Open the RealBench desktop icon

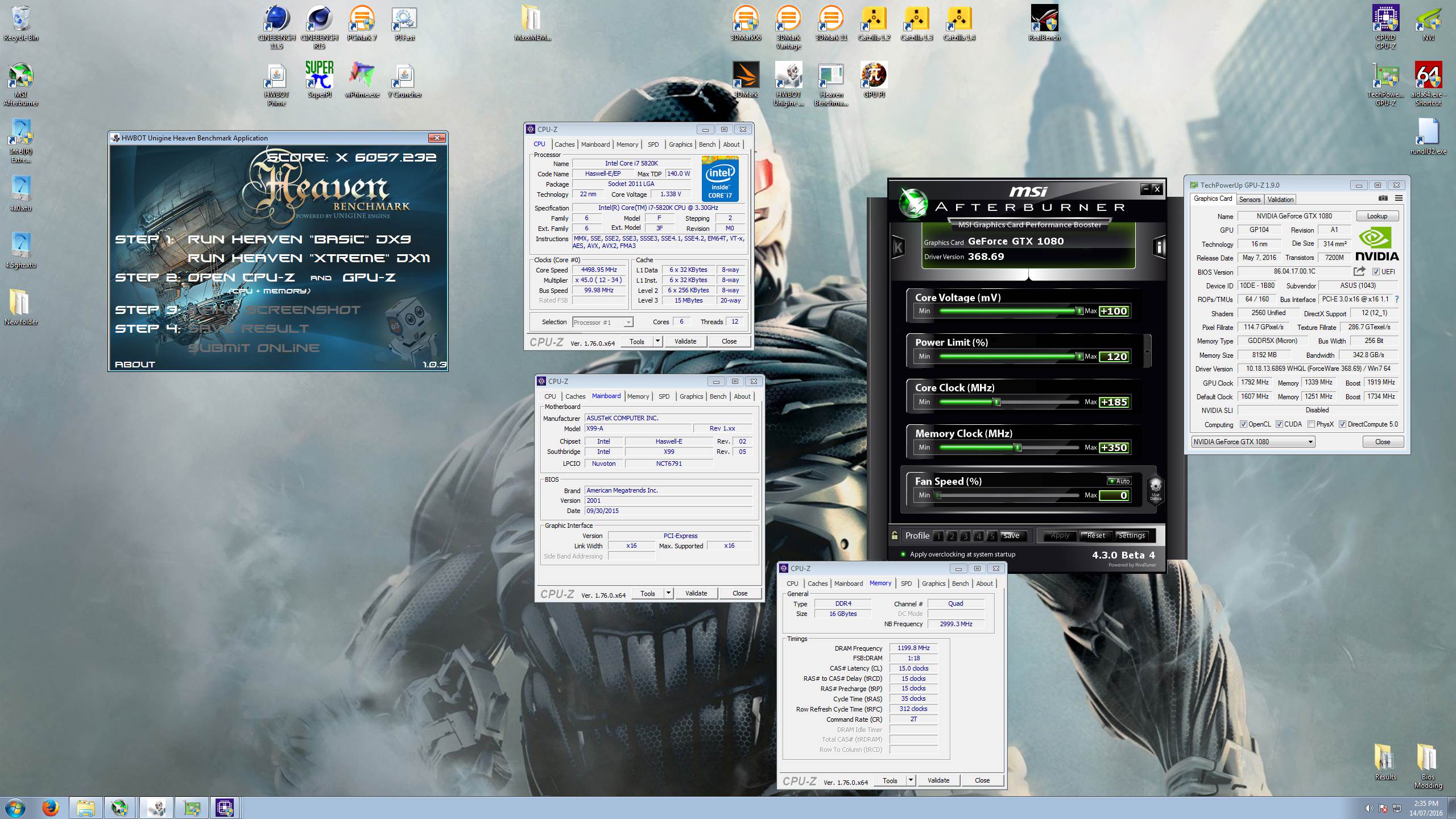click(1044, 23)
